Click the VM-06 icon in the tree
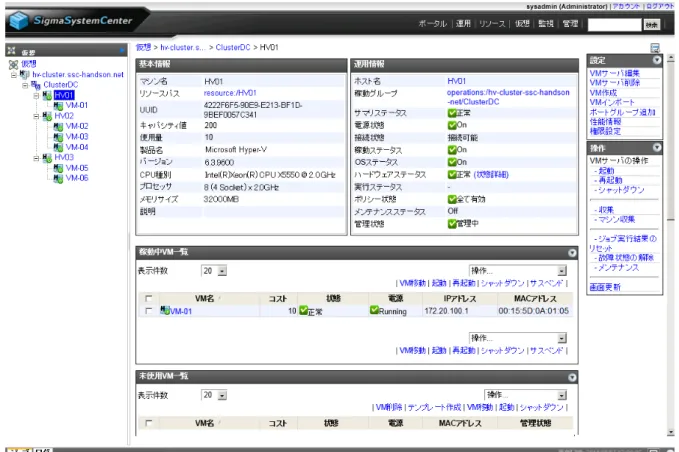The width and height of the screenshot is (679, 452). click(x=58, y=178)
